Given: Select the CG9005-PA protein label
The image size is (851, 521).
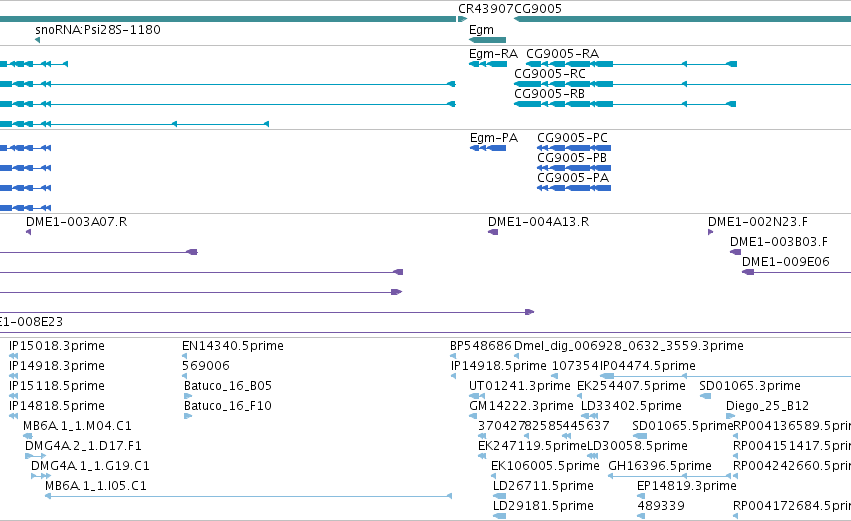Looking at the screenshot, I should coord(573,178).
